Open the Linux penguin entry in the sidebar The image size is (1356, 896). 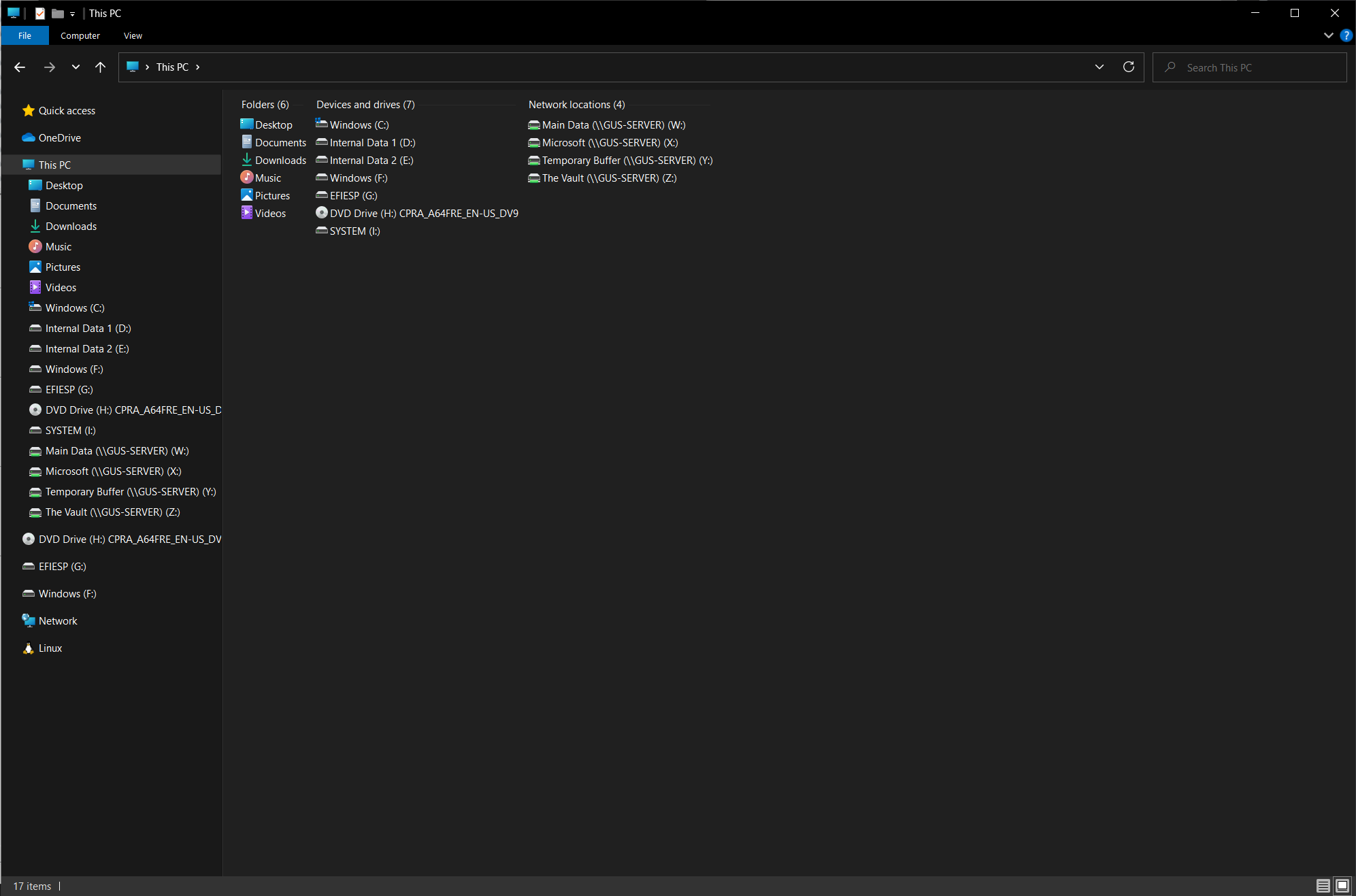point(49,648)
